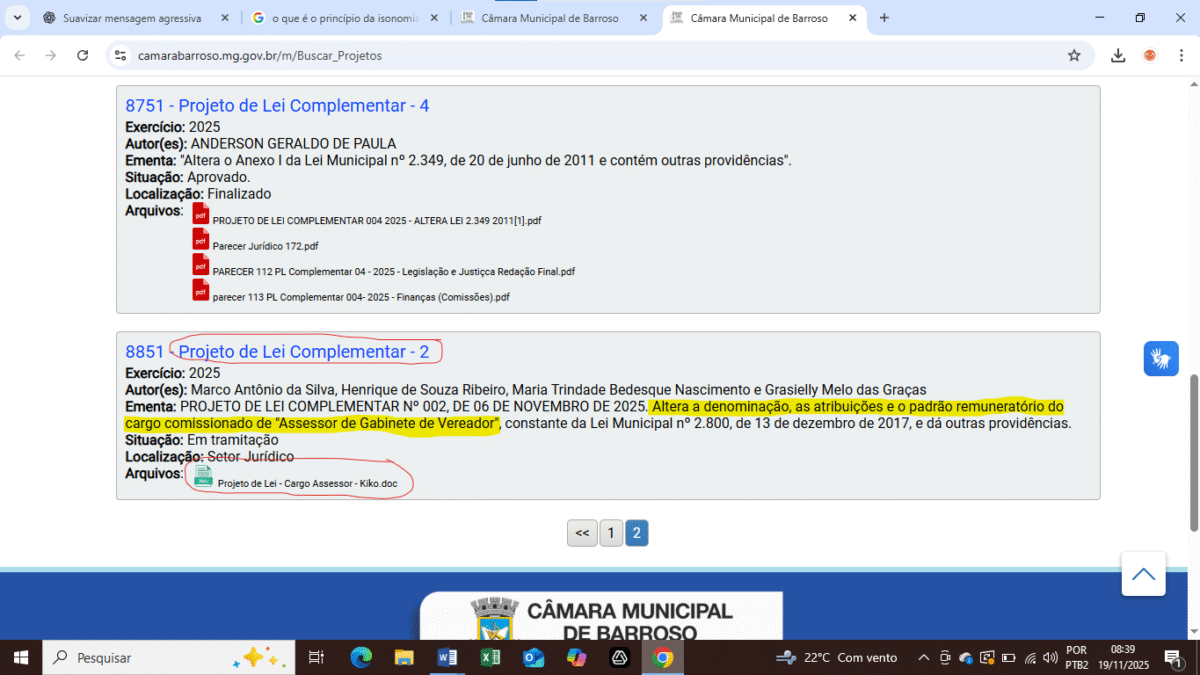
Task: Click the scroll-to-top arrow button
Action: (1143, 574)
